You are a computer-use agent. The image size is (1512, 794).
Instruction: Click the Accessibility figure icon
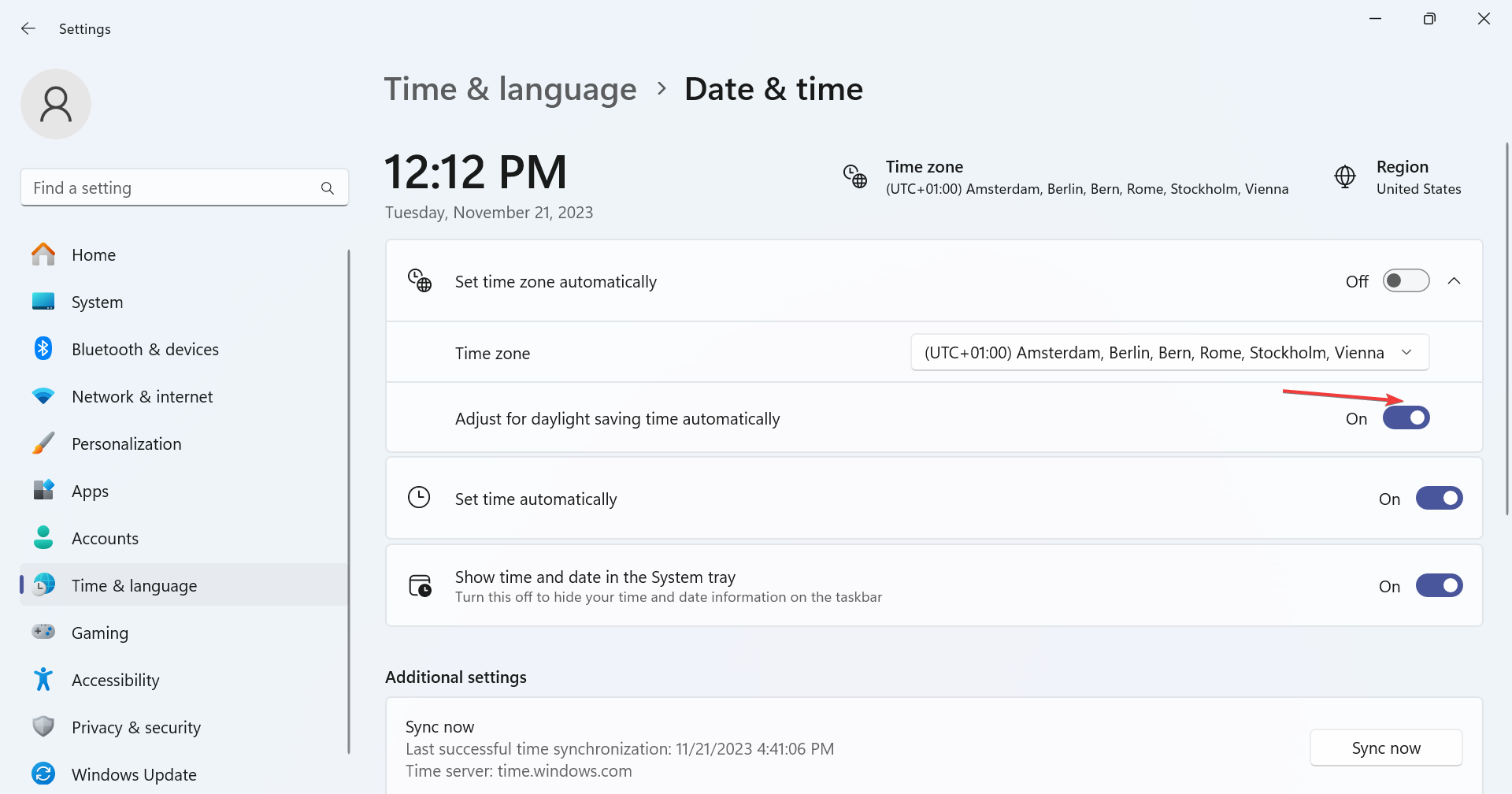(x=43, y=680)
